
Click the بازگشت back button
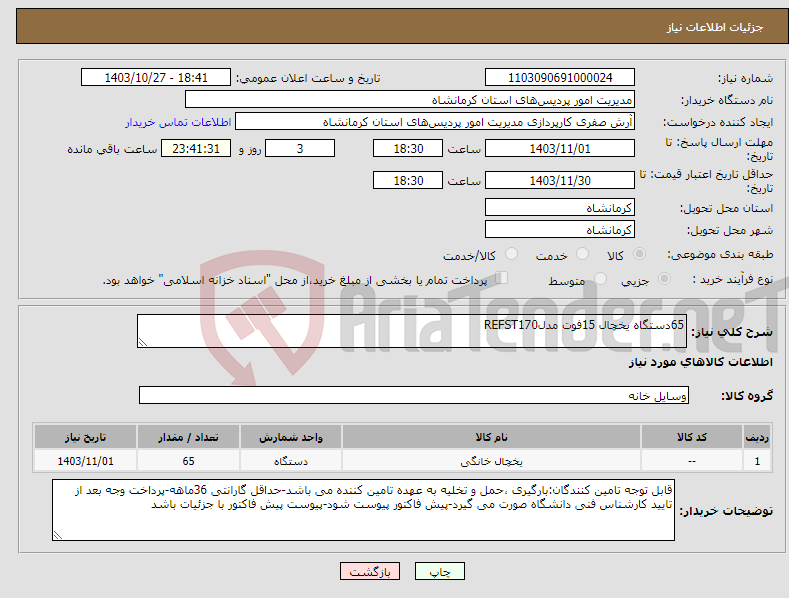pyautogui.click(x=370, y=571)
